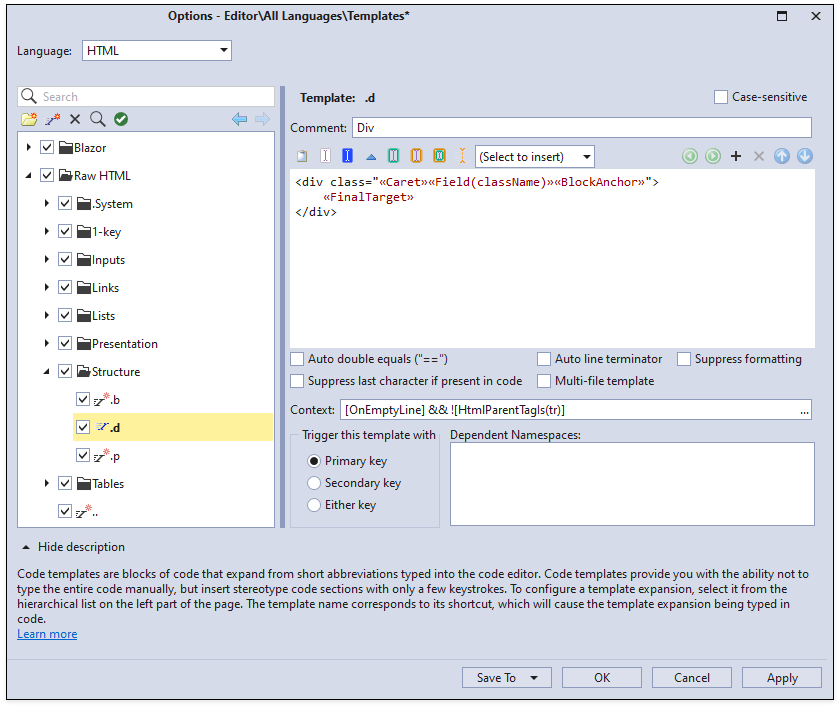840x708 pixels.
Task: Click the plus icon to add context
Action: pyautogui.click(x=736, y=156)
